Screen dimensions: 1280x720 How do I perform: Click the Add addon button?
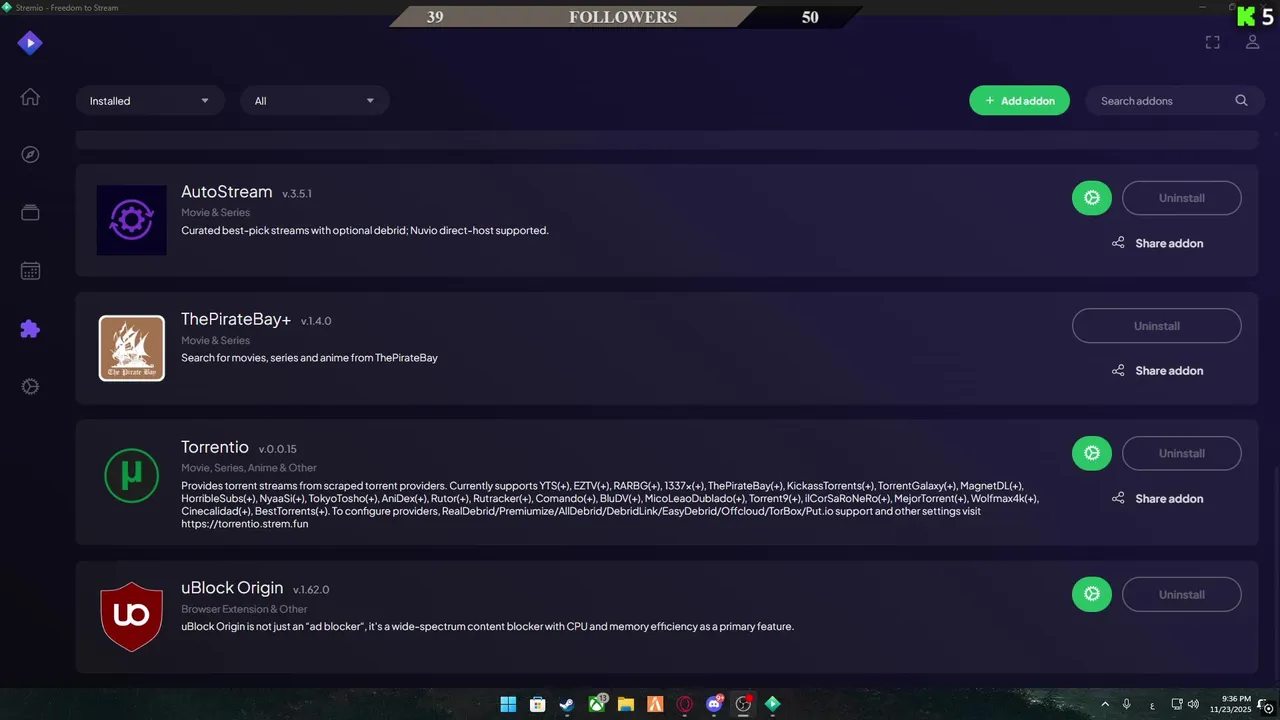[1019, 100]
